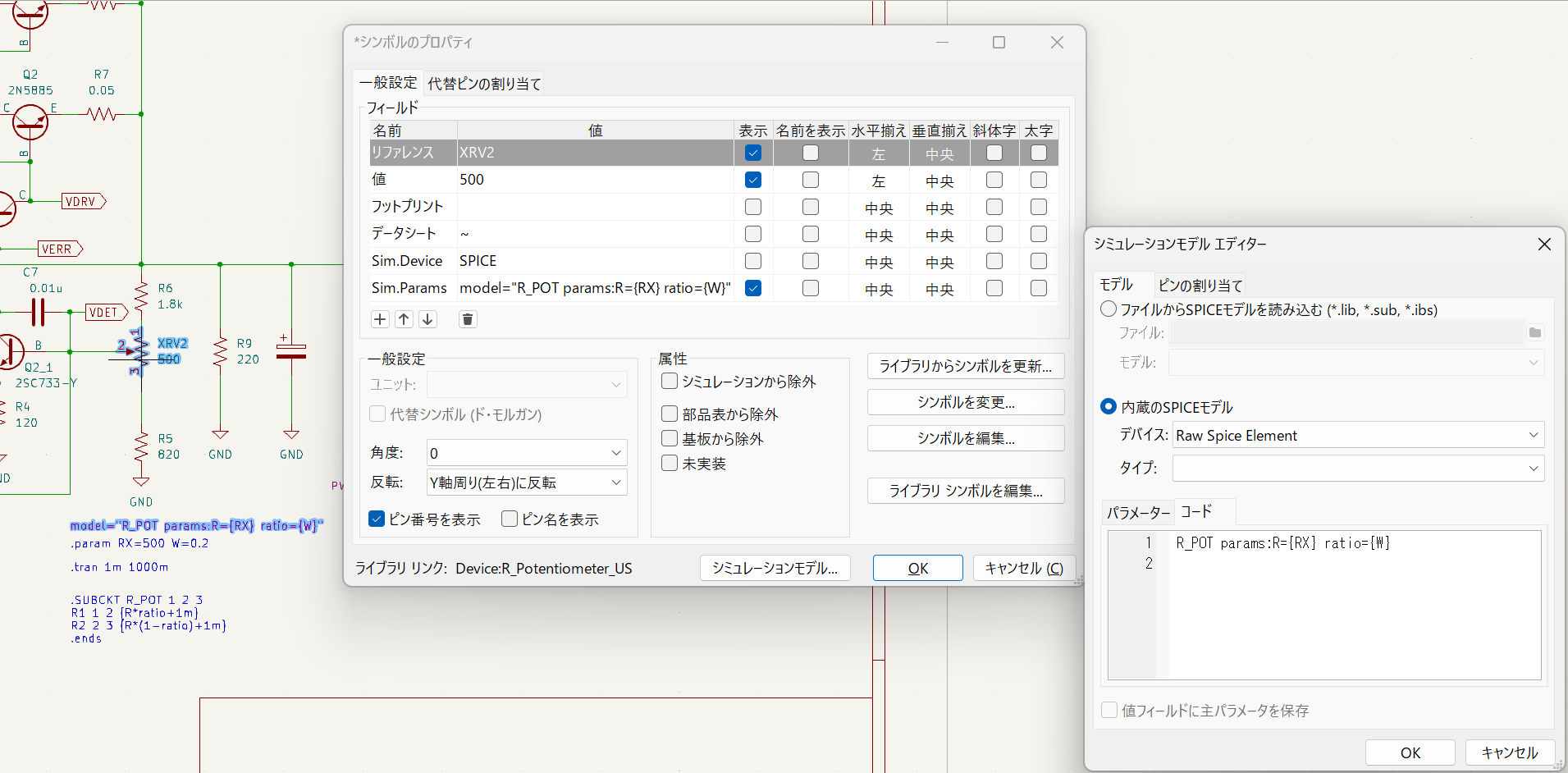The width and height of the screenshot is (1568, 773).
Task: Click ライブラリからシンボルを更新 button
Action: (x=966, y=366)
